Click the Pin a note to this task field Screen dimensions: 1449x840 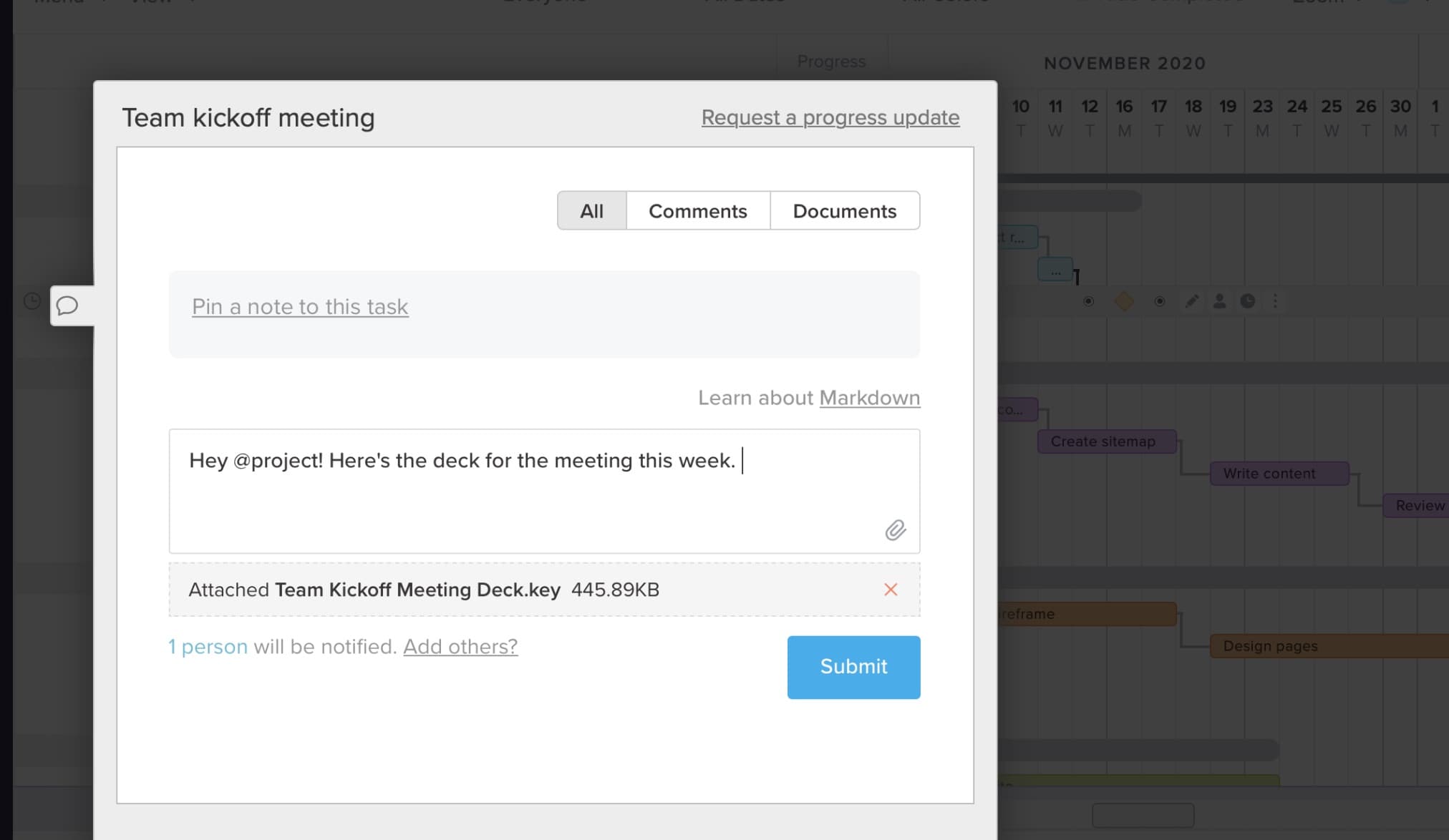(x=300, y=306)
